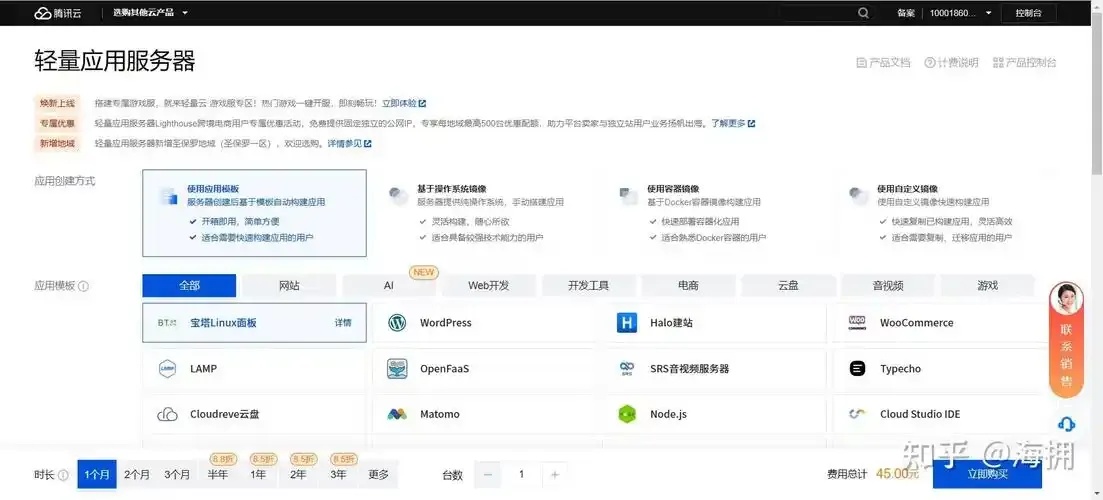The height and width of the screenshot is (500, 1103).
Task: Expand 更多 duration options
Action: 378,475
